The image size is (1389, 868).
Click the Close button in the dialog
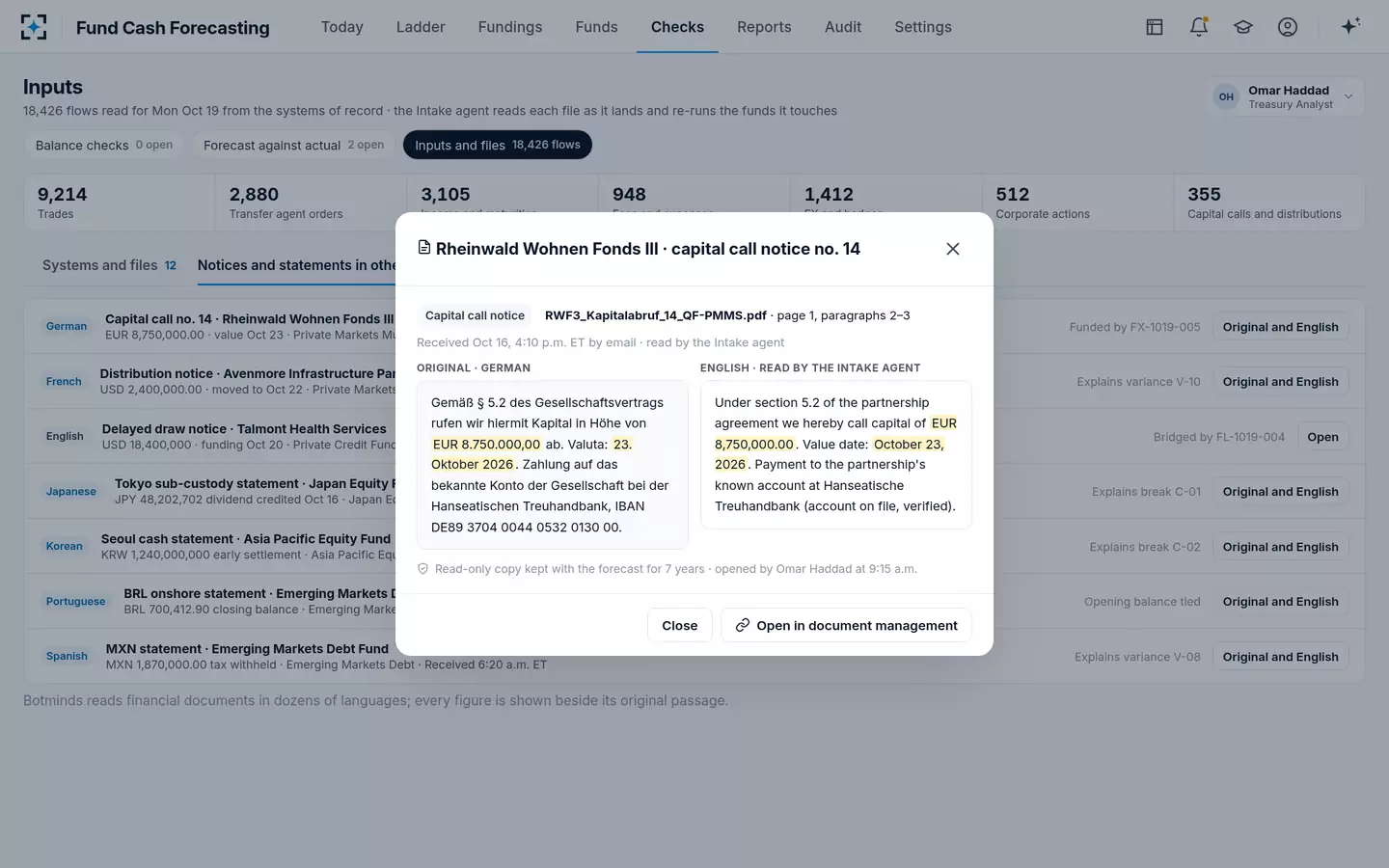click(x=680, y=626)
